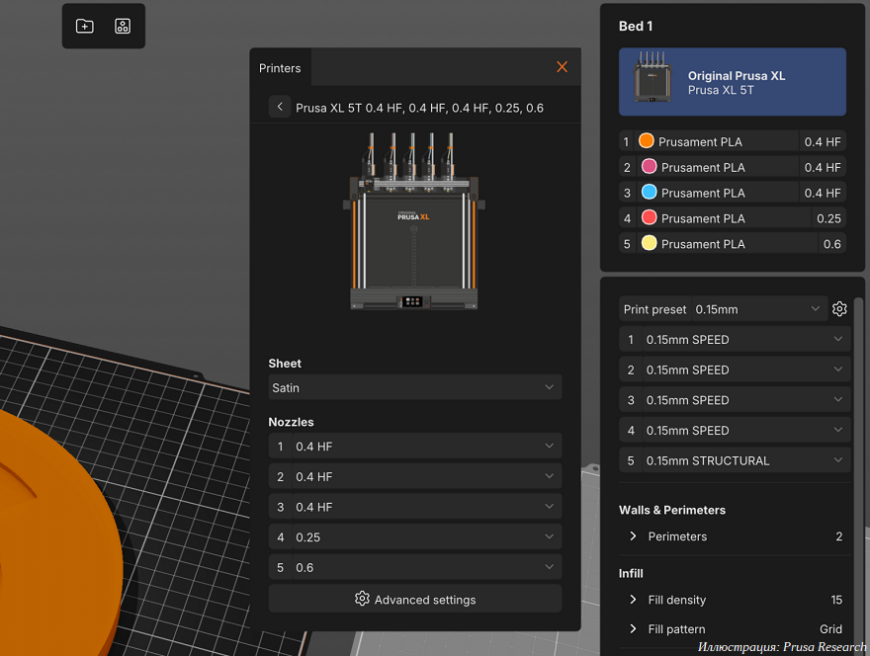Select filament 4 Prusament PLA name
Screen dimensions: 870x656
click(703, 219)
